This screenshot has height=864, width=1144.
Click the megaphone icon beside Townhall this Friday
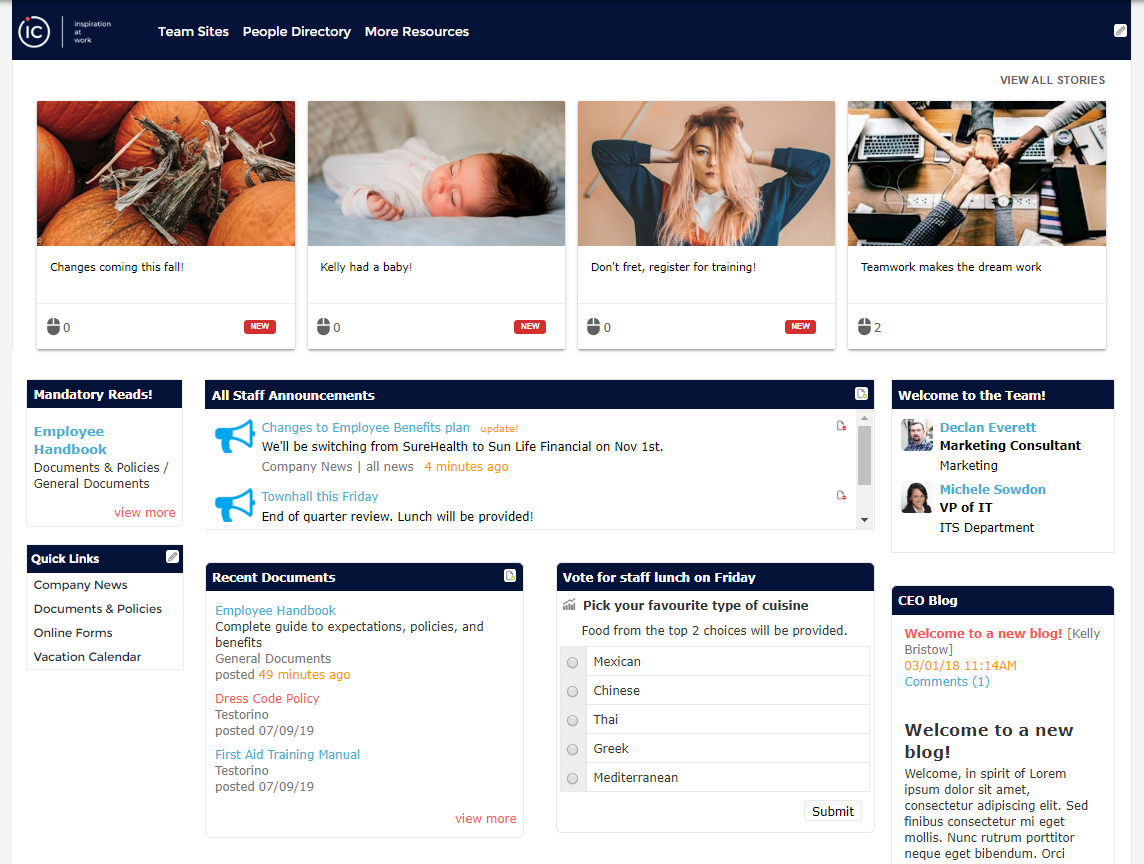pos(233,503)
